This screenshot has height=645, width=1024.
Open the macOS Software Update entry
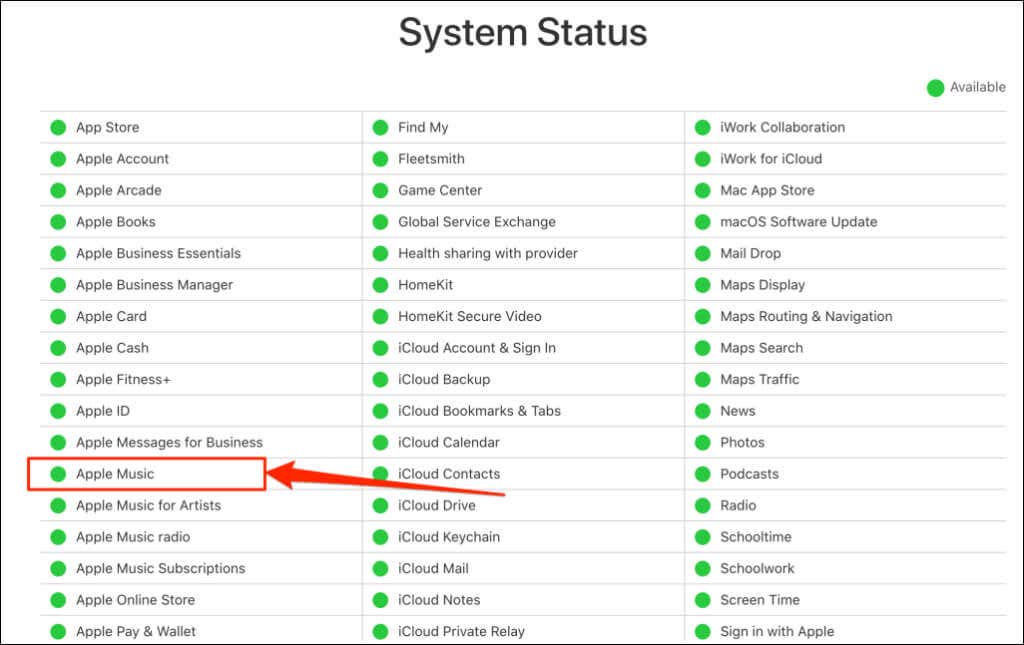799,222
